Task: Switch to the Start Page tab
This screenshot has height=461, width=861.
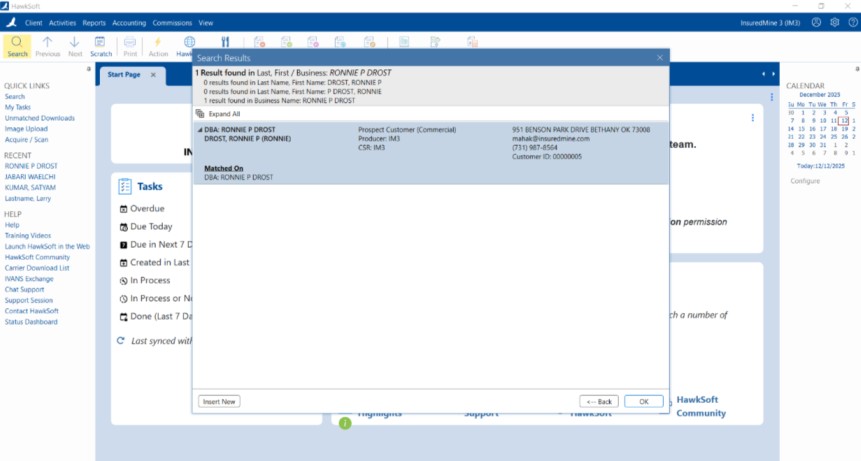Action: tap(125, 75)
